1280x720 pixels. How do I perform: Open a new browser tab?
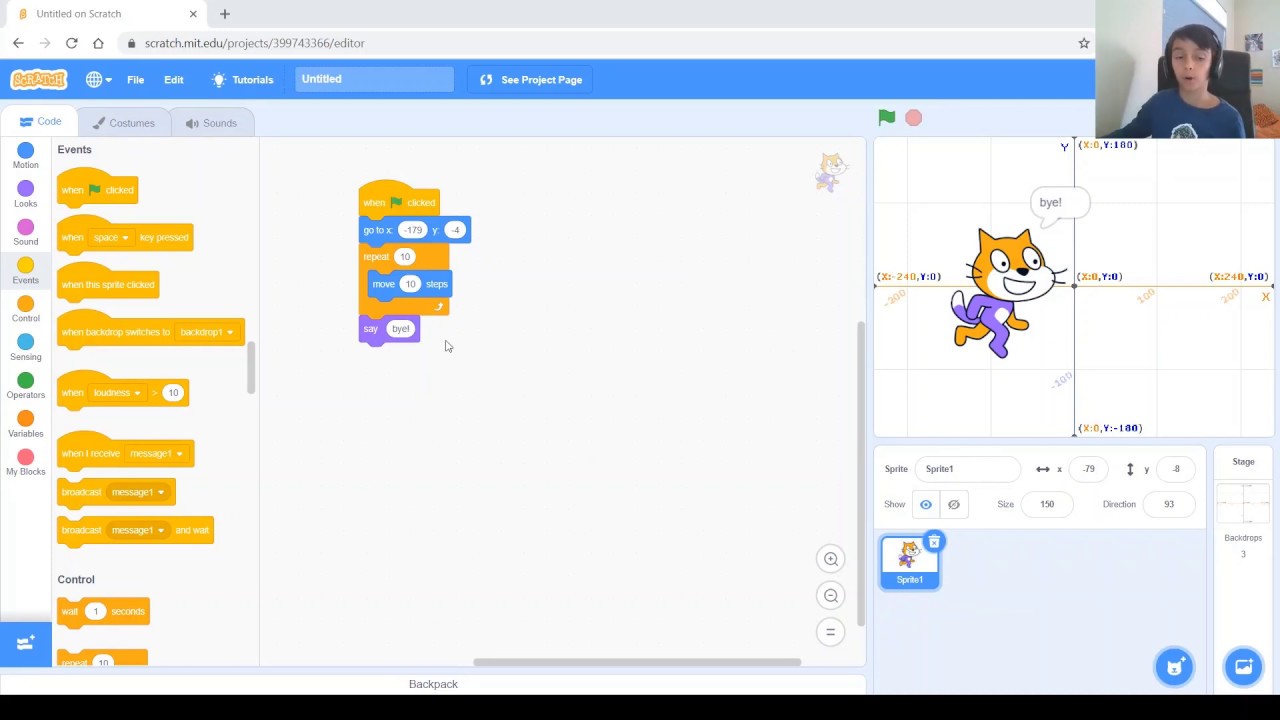point(224,14)
